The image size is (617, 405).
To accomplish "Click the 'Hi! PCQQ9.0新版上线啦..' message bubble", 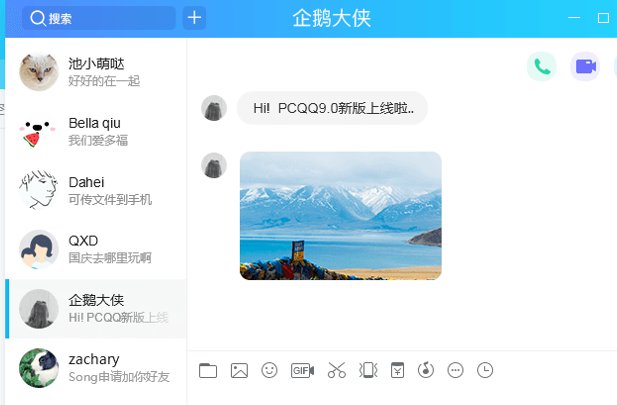I will [x=332, y=108].
